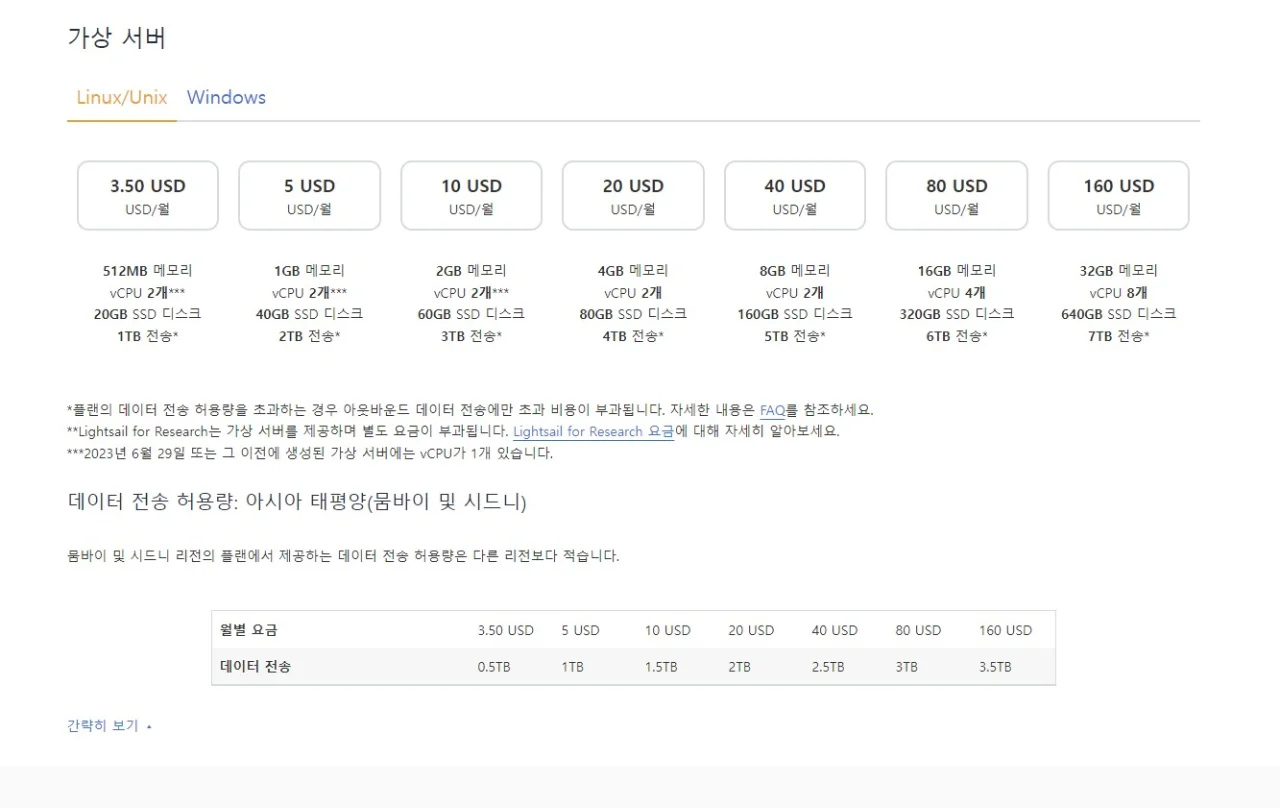Select the 10 USD plan card

(471, 196)
